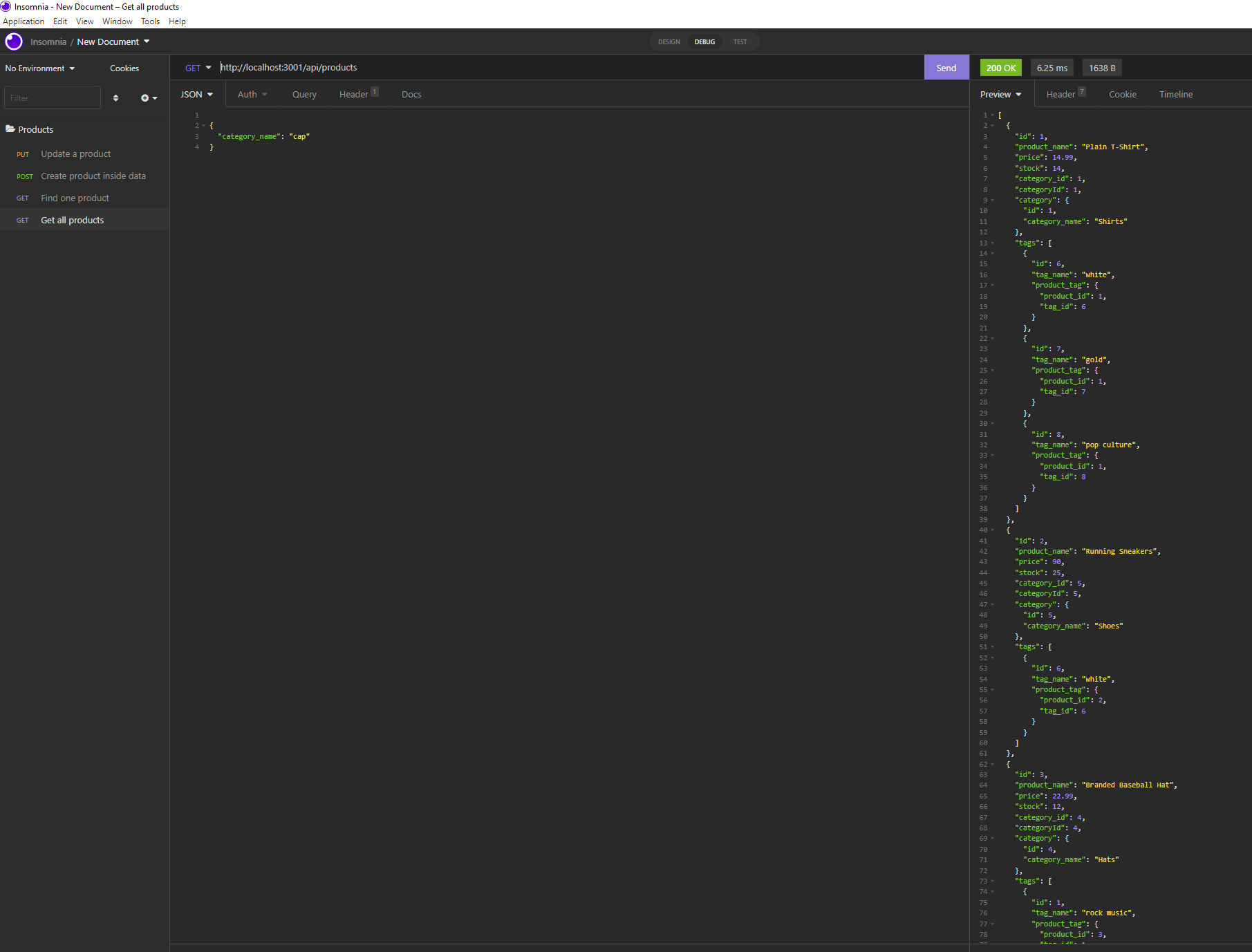Screen dimensions: 1252x952
Task: Collapse the tags array at line 13
Action: tap(992, 243)
